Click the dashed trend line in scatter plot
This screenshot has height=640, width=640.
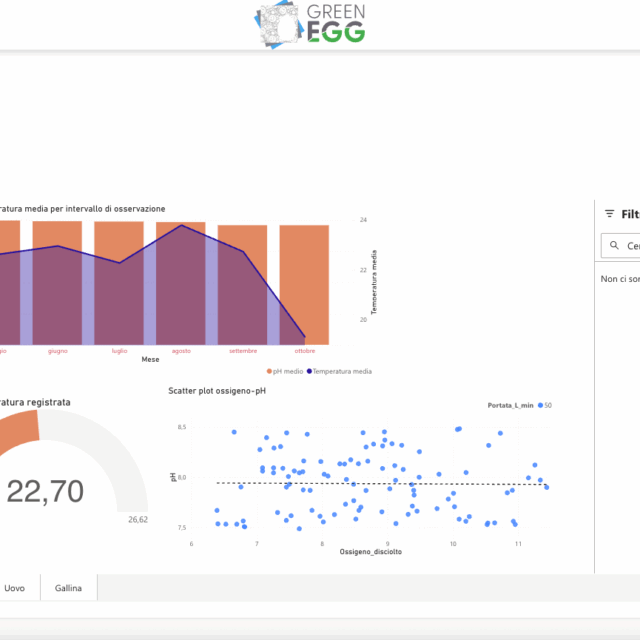tap(380, 484)
